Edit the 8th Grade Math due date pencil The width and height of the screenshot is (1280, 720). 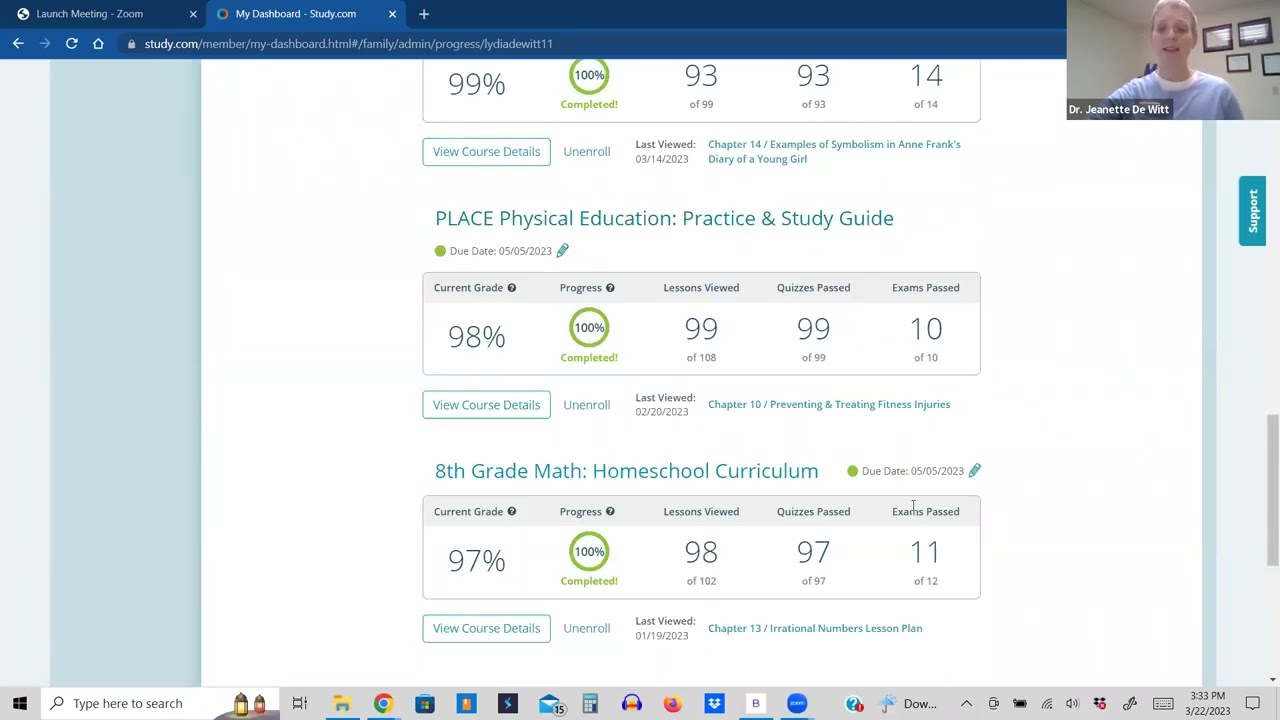pos(974,470)
